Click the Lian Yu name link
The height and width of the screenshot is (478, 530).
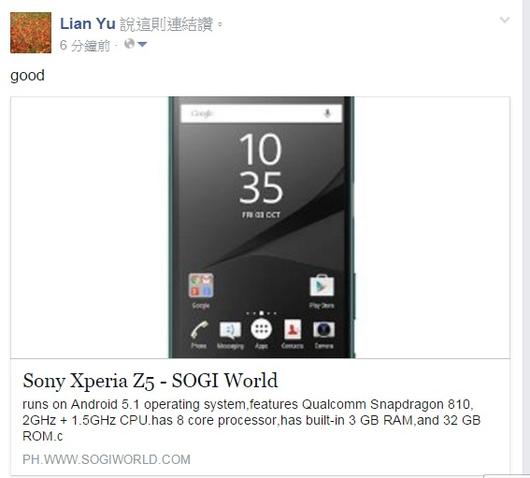pos(88,24)
